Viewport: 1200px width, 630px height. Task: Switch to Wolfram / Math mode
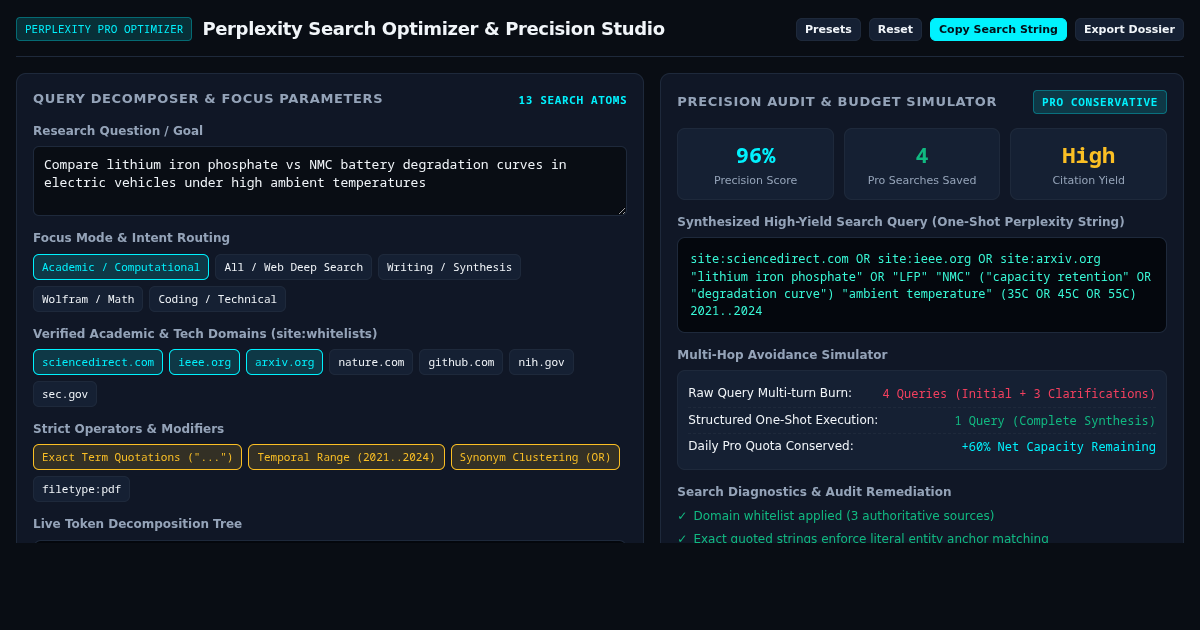pyautogui.click(x=88, y=299)
